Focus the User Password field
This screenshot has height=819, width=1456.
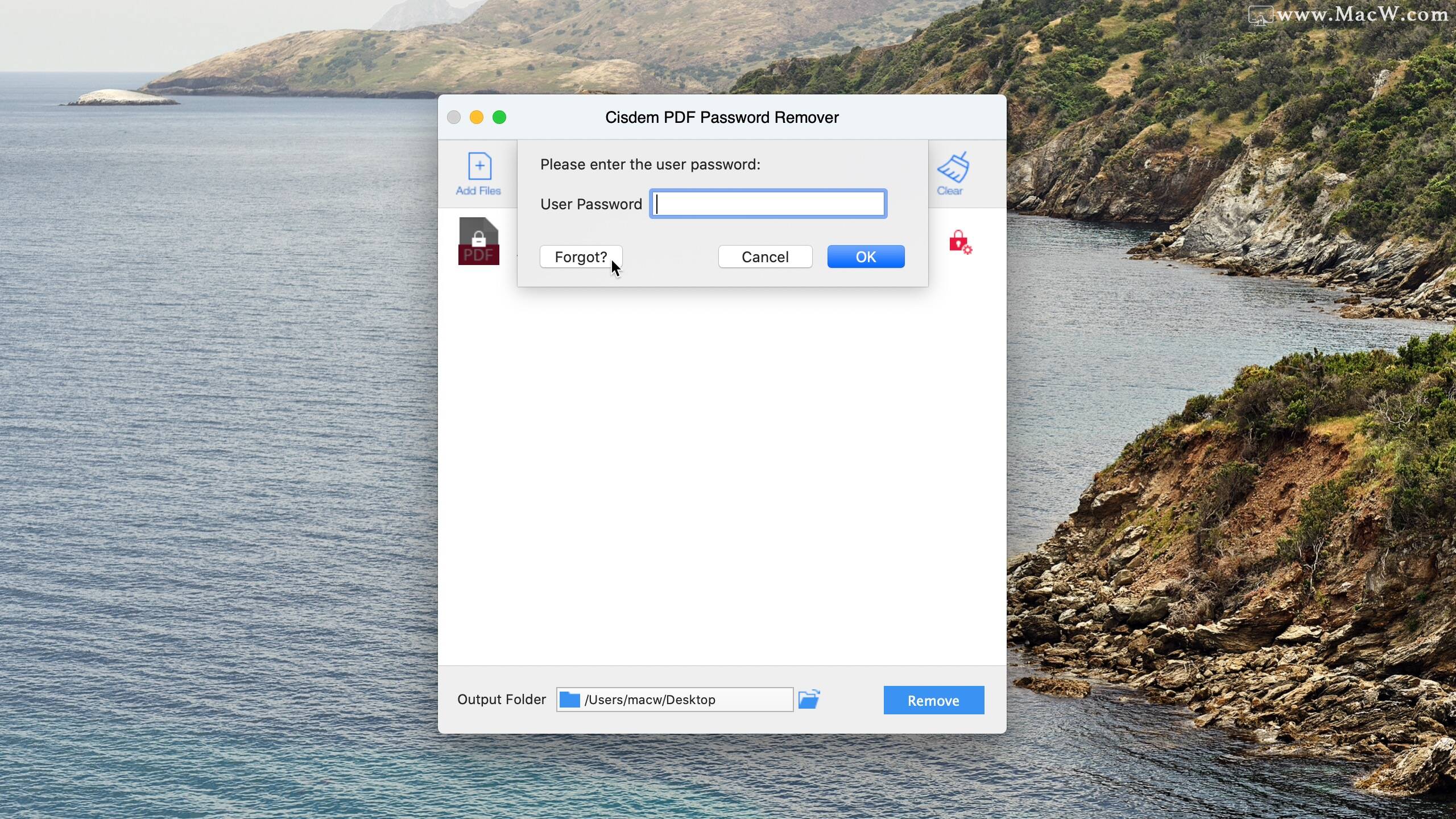[x=768, y=204]
